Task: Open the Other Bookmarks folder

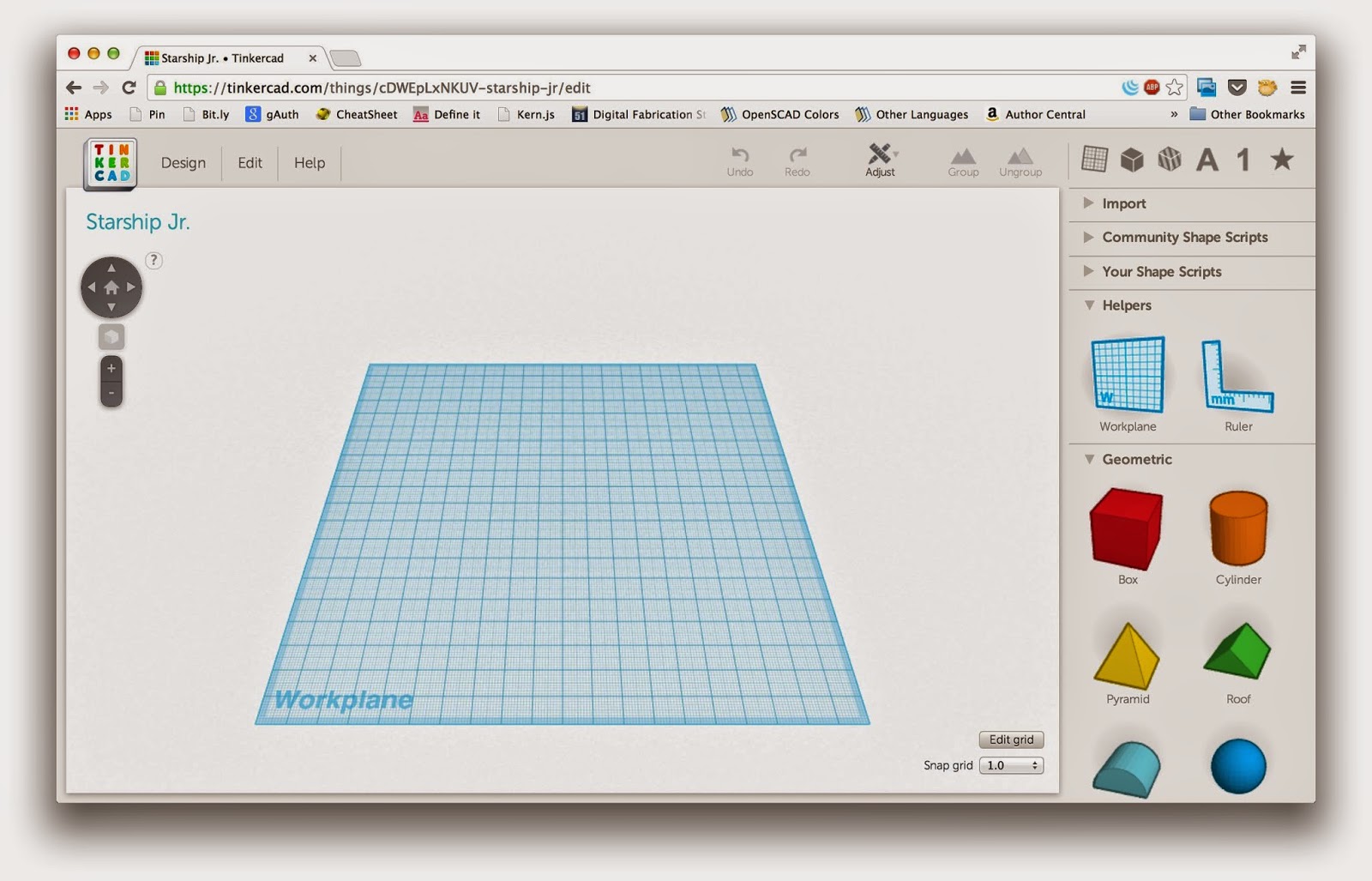Action: point(1248,114)
